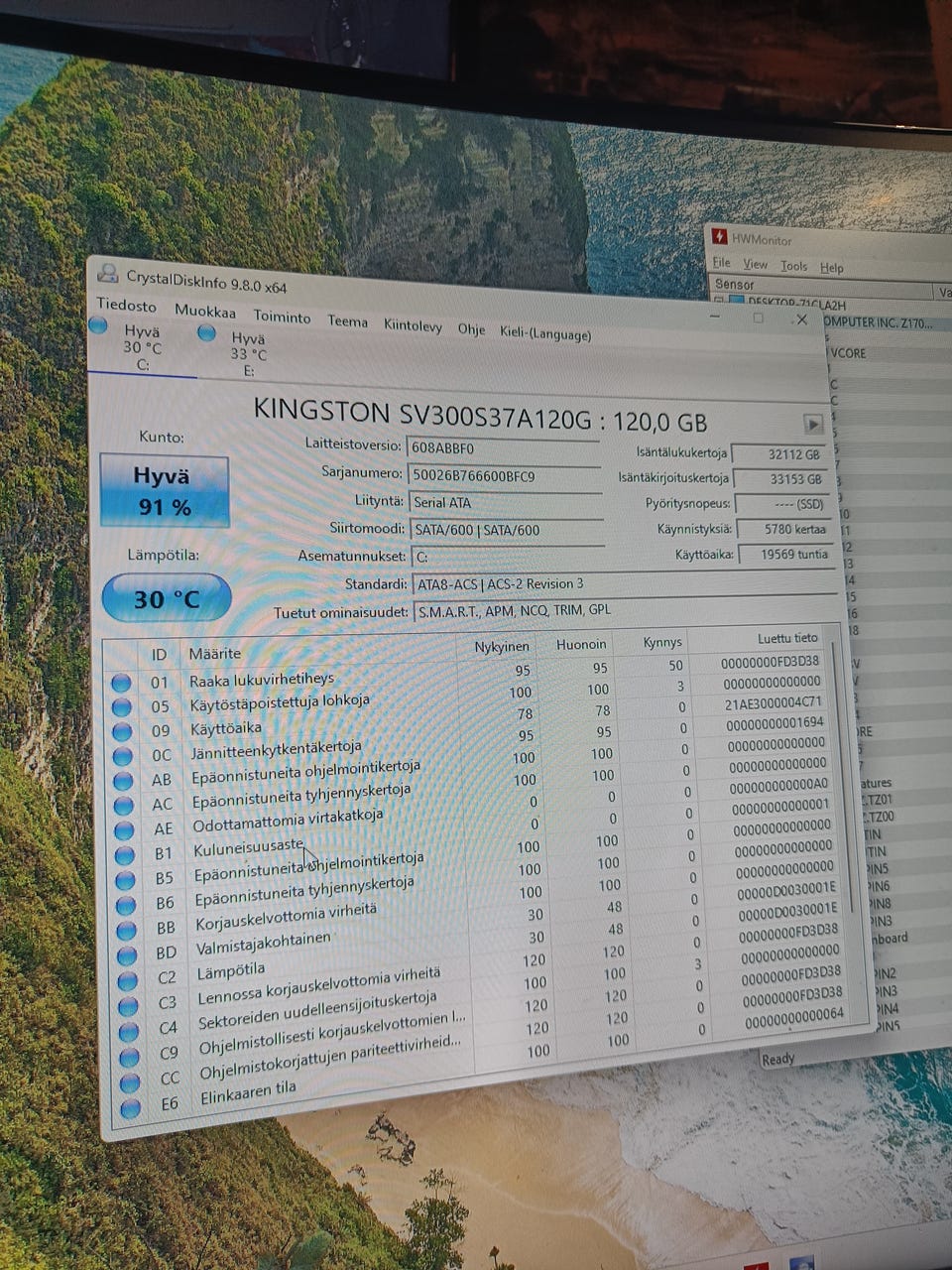Click the CrystalDiskInfo title bar app icon
Screen dimensions: 952x1270
click(x=107, y=276)
